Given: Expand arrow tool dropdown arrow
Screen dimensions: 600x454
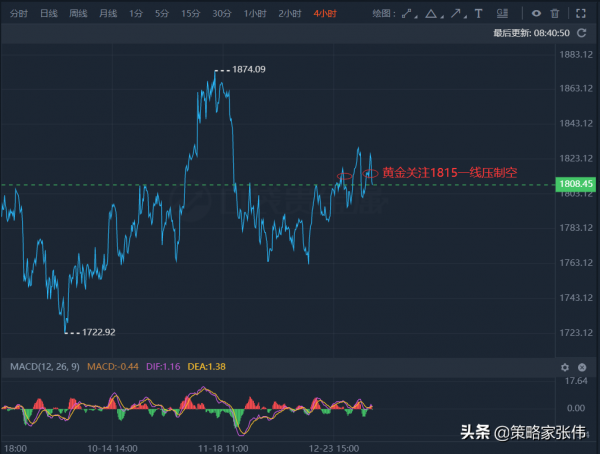Looking at the screenshot, I should point(465,17).
